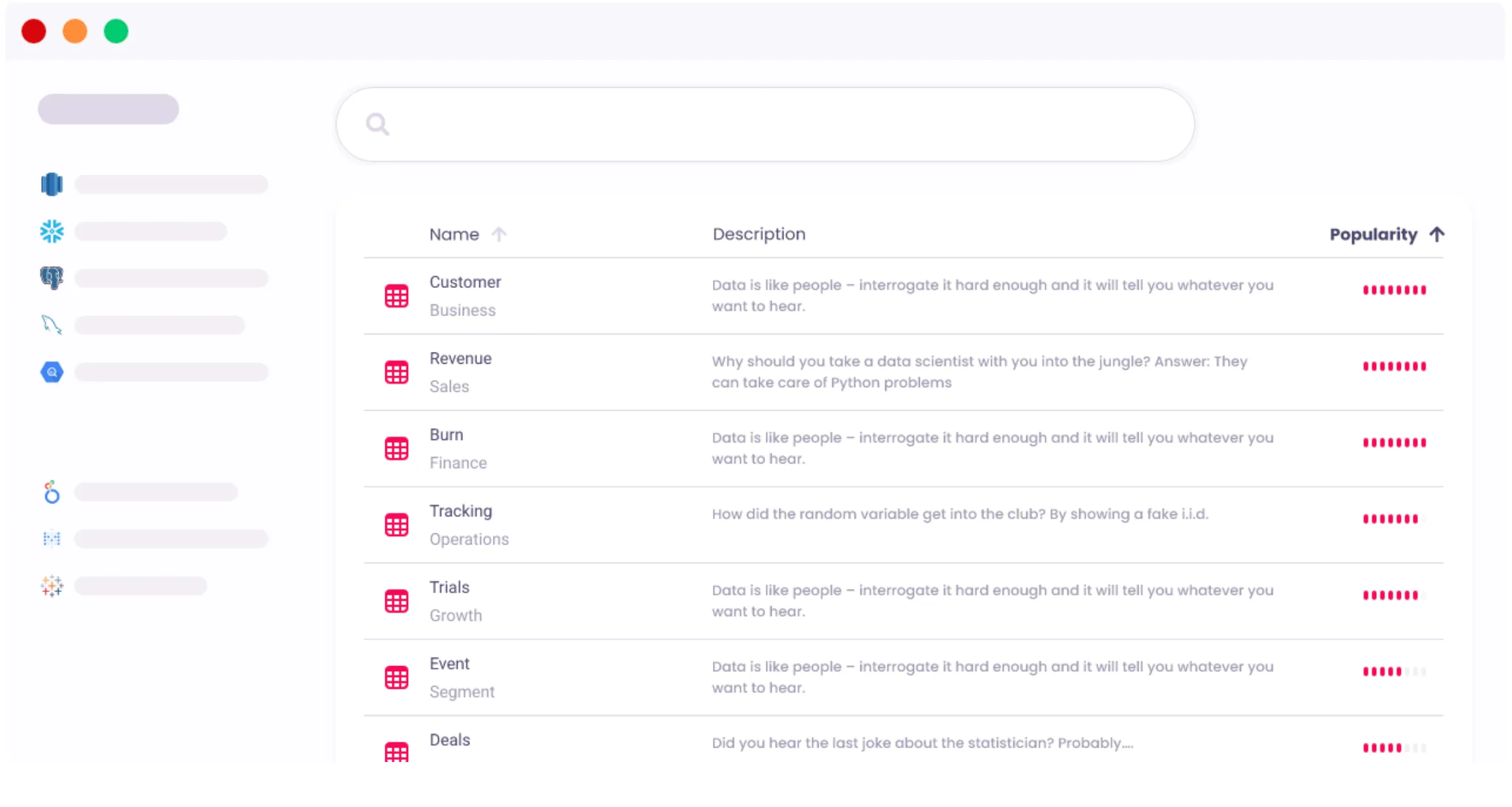
Task: Select the MySQL dolphin icon
Action: coord(51,324)
